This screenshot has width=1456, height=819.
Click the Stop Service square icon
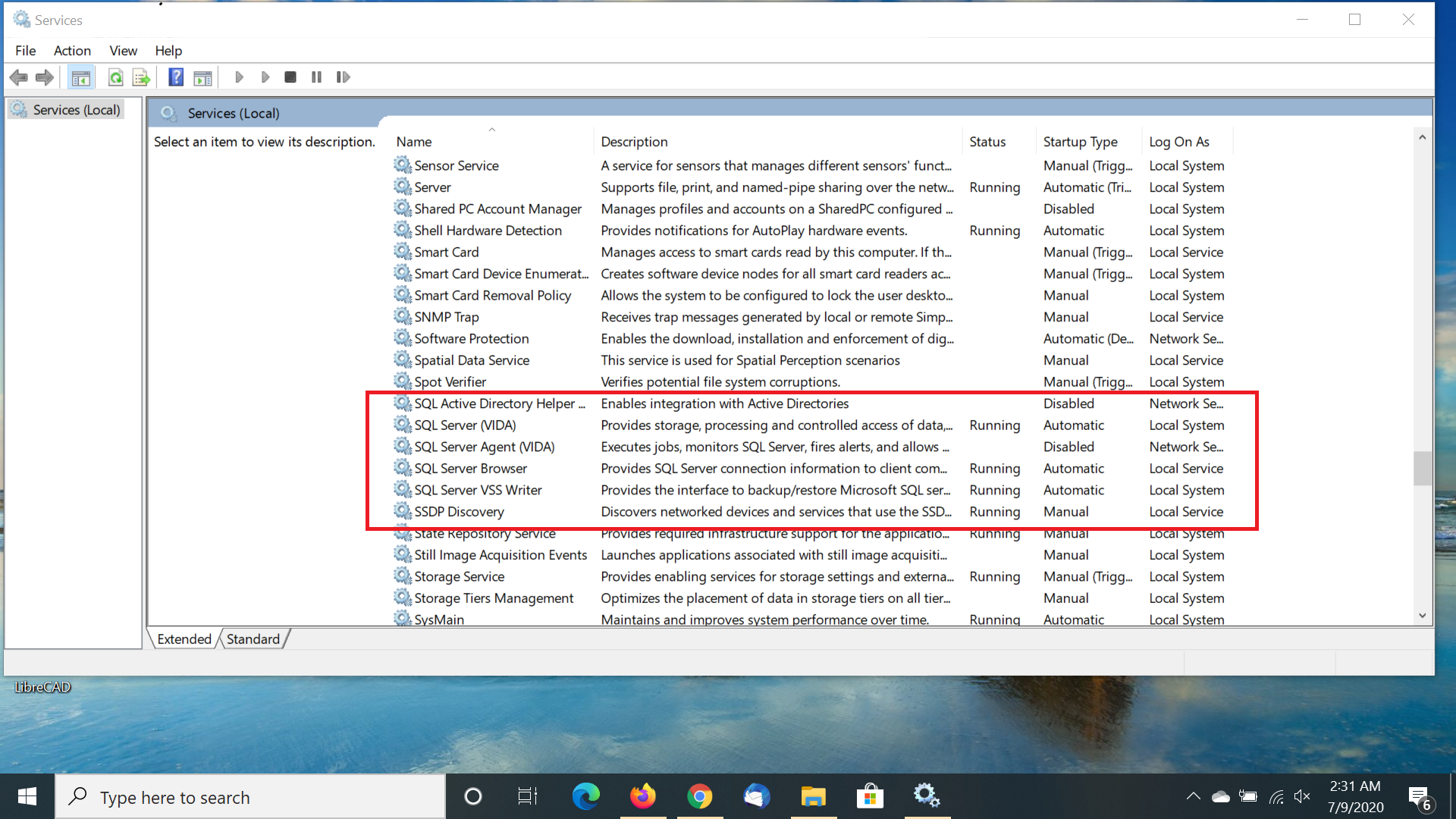tap(290, 77)
